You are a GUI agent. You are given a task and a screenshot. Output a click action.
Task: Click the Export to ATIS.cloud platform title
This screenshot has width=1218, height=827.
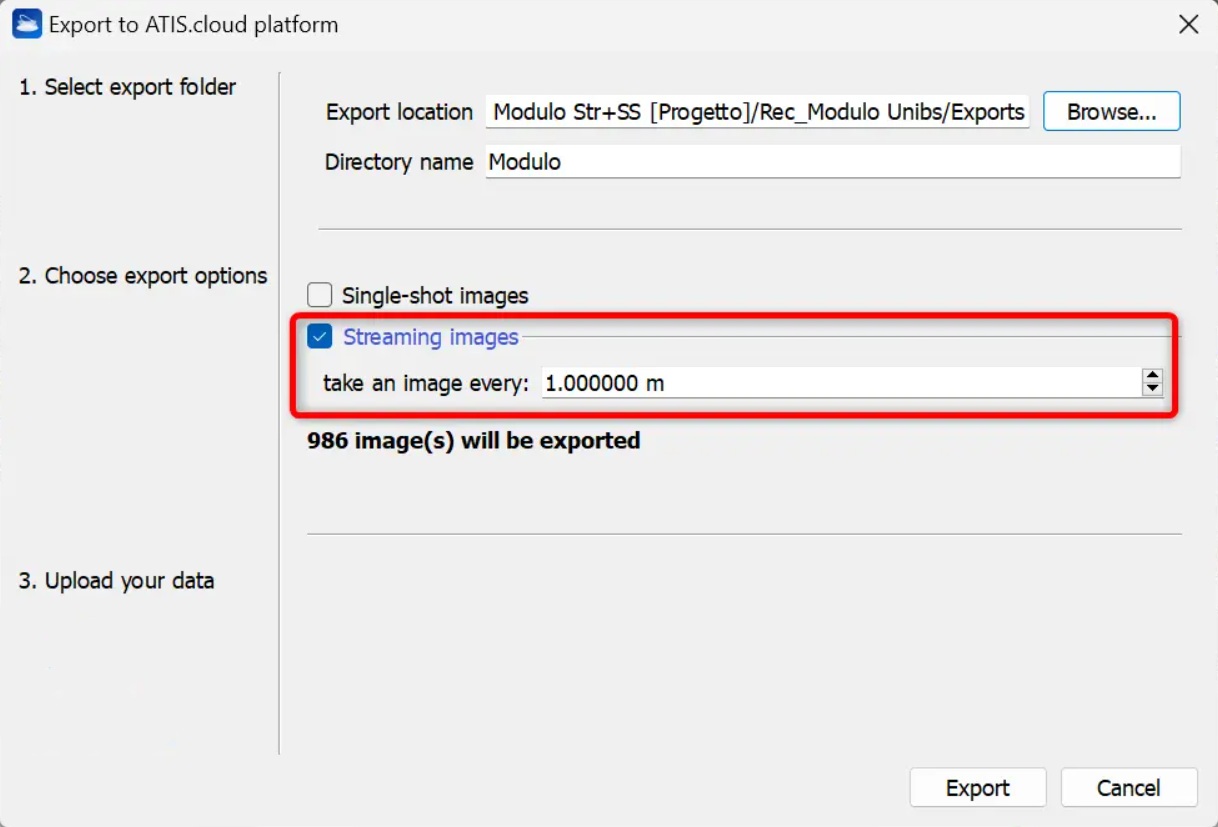click(193, 24)
